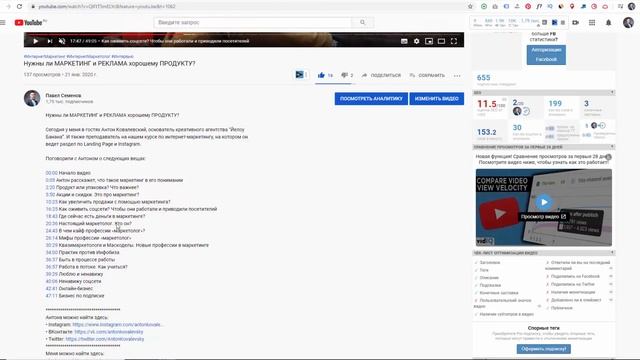Open the Павел Семенов channel name link
This screenshot has width=640, height=360.
click(x=63, y=95)
